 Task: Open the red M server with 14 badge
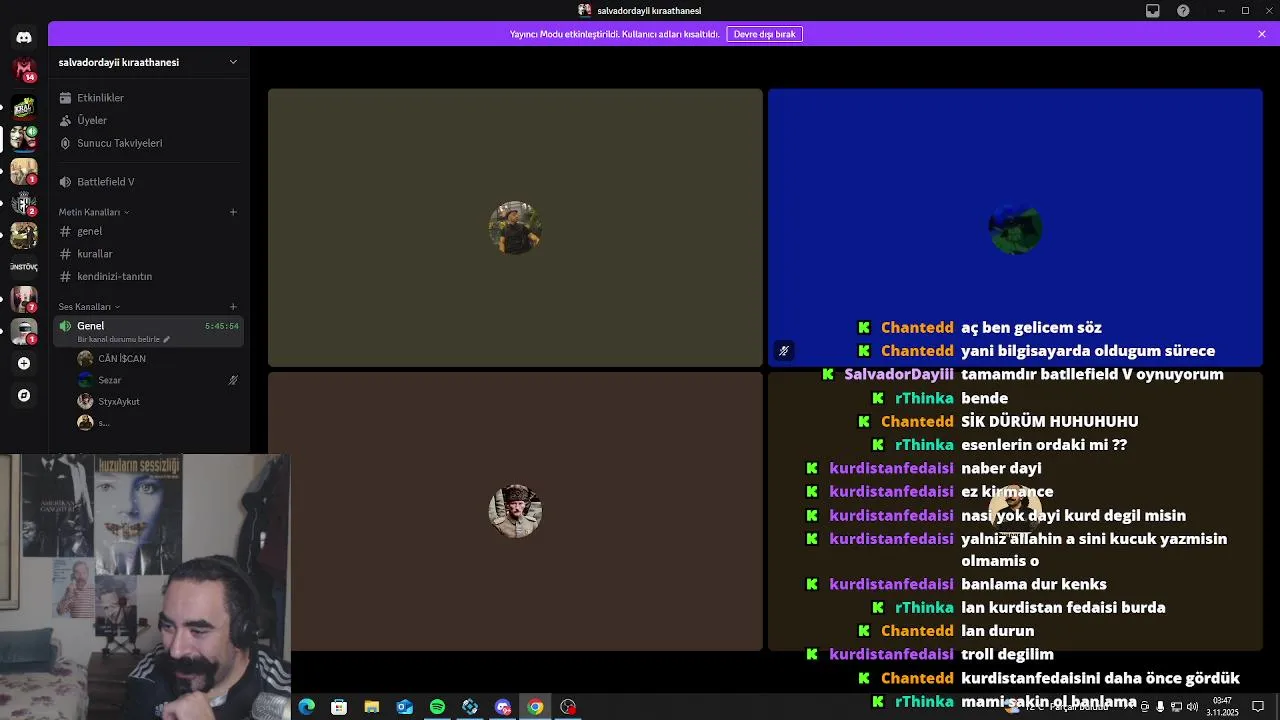coord(24,70)
